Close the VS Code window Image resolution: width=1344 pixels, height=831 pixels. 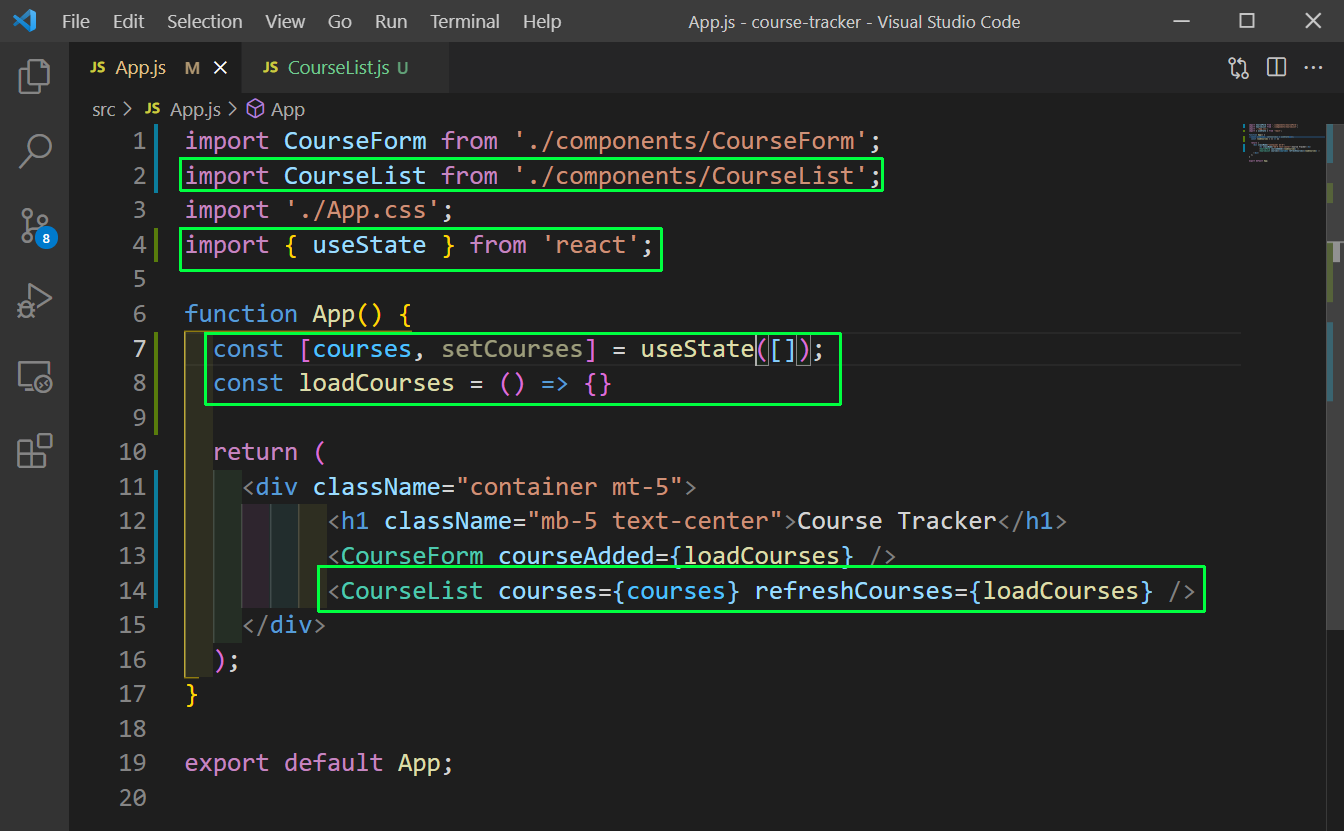coord(1313,21)
